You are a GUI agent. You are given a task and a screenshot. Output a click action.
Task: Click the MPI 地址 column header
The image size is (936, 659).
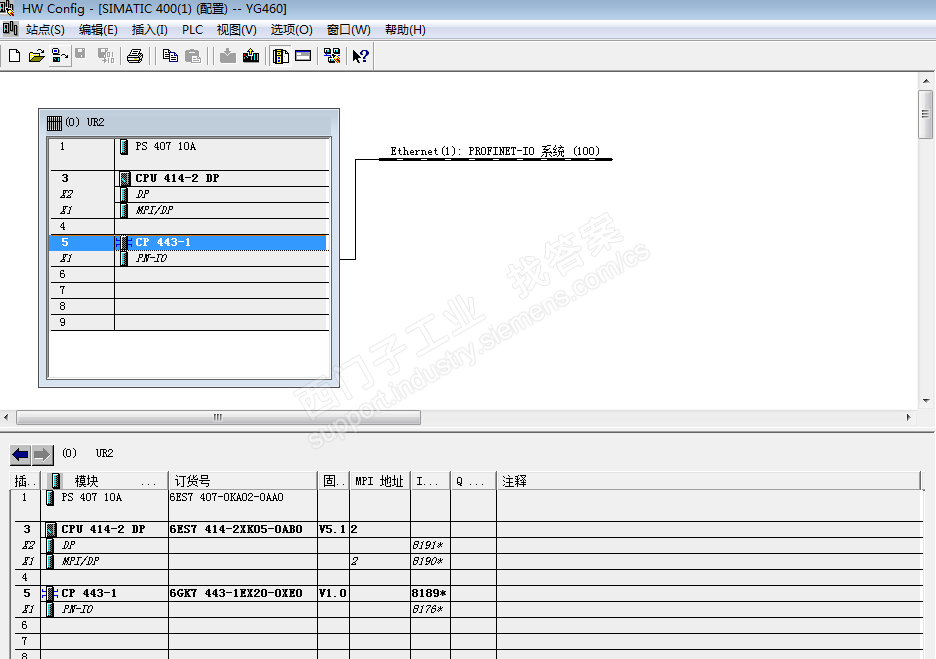[x=380, y=481]
